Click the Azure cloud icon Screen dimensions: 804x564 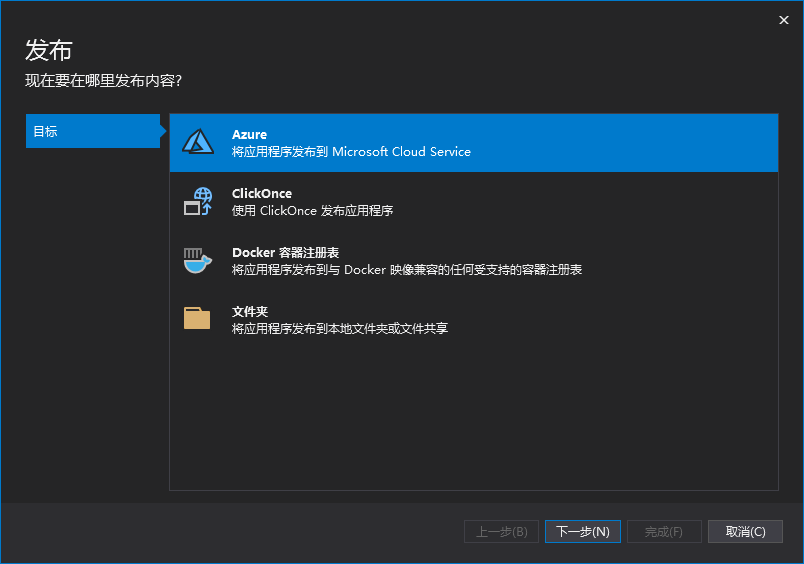198,142
